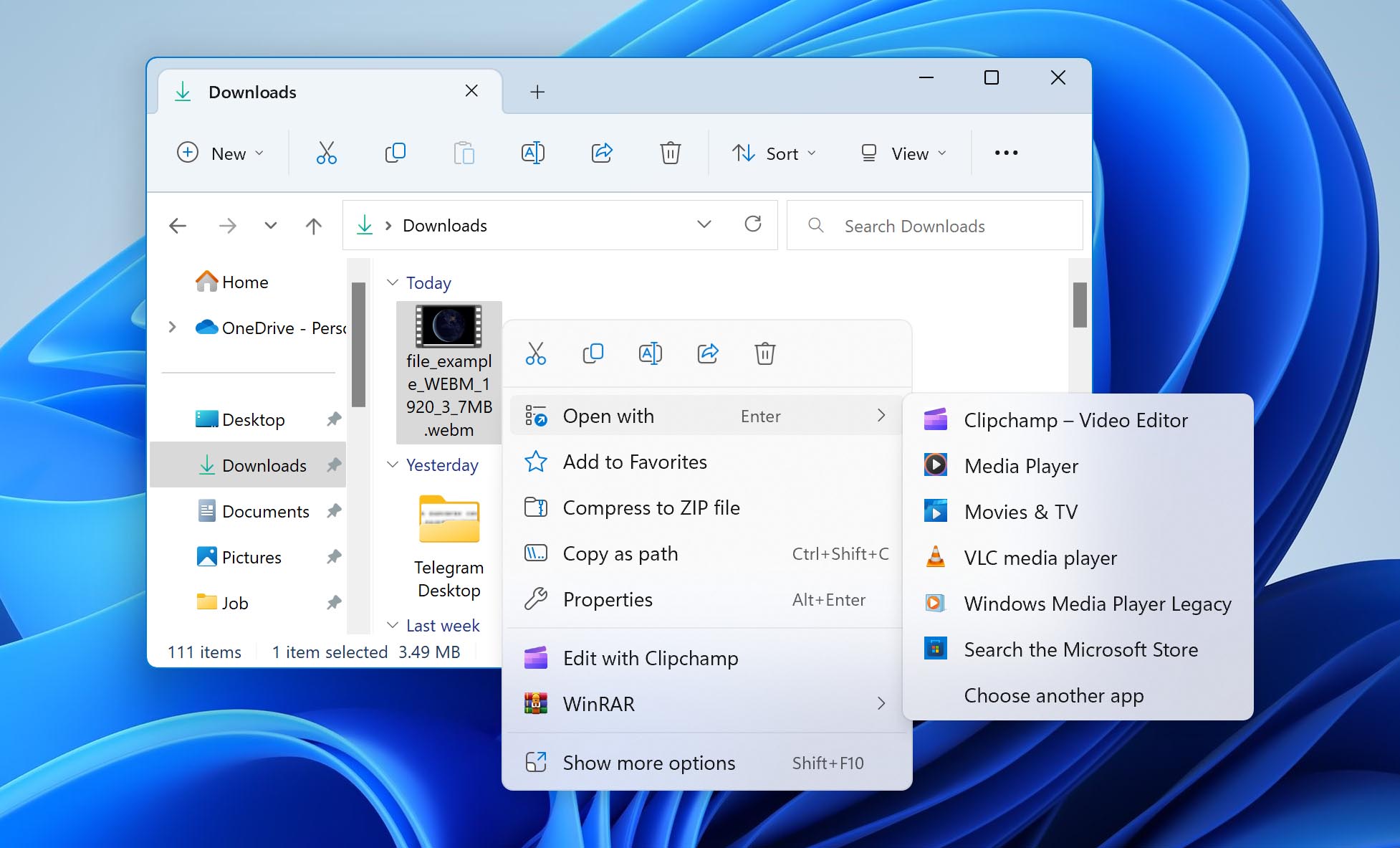Click Clipchamp icon in Open With submenu
The image size is (1400, 848).
pyautogui.click(x=935, y=420)
